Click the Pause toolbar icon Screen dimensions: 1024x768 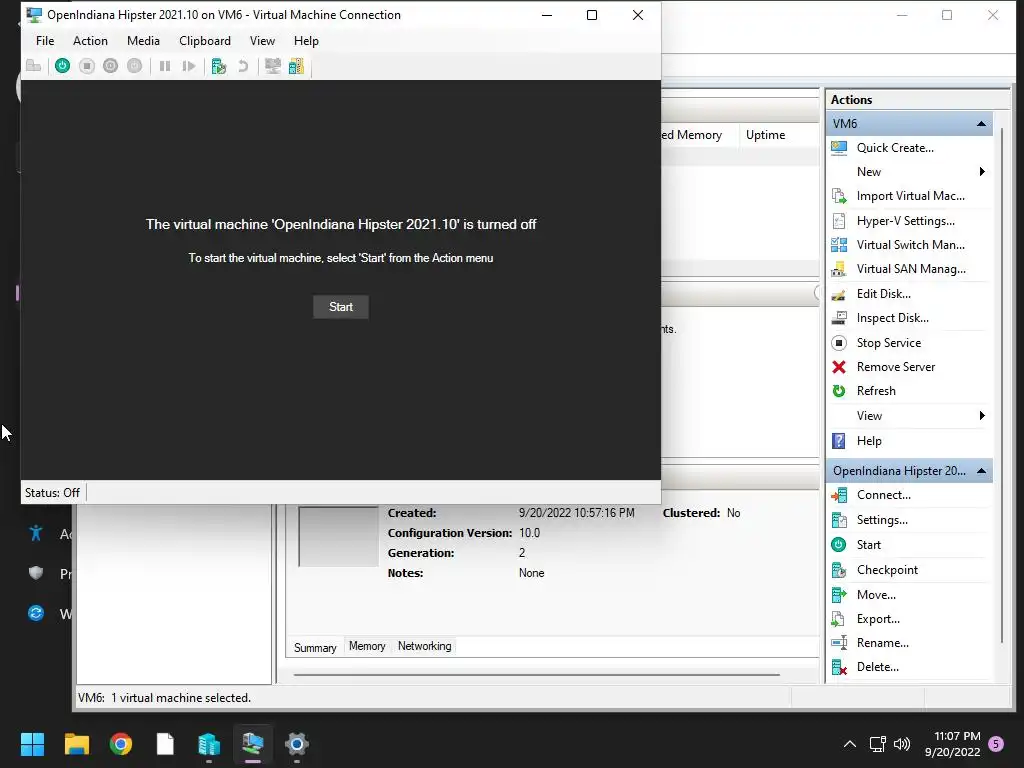(165, 66)
